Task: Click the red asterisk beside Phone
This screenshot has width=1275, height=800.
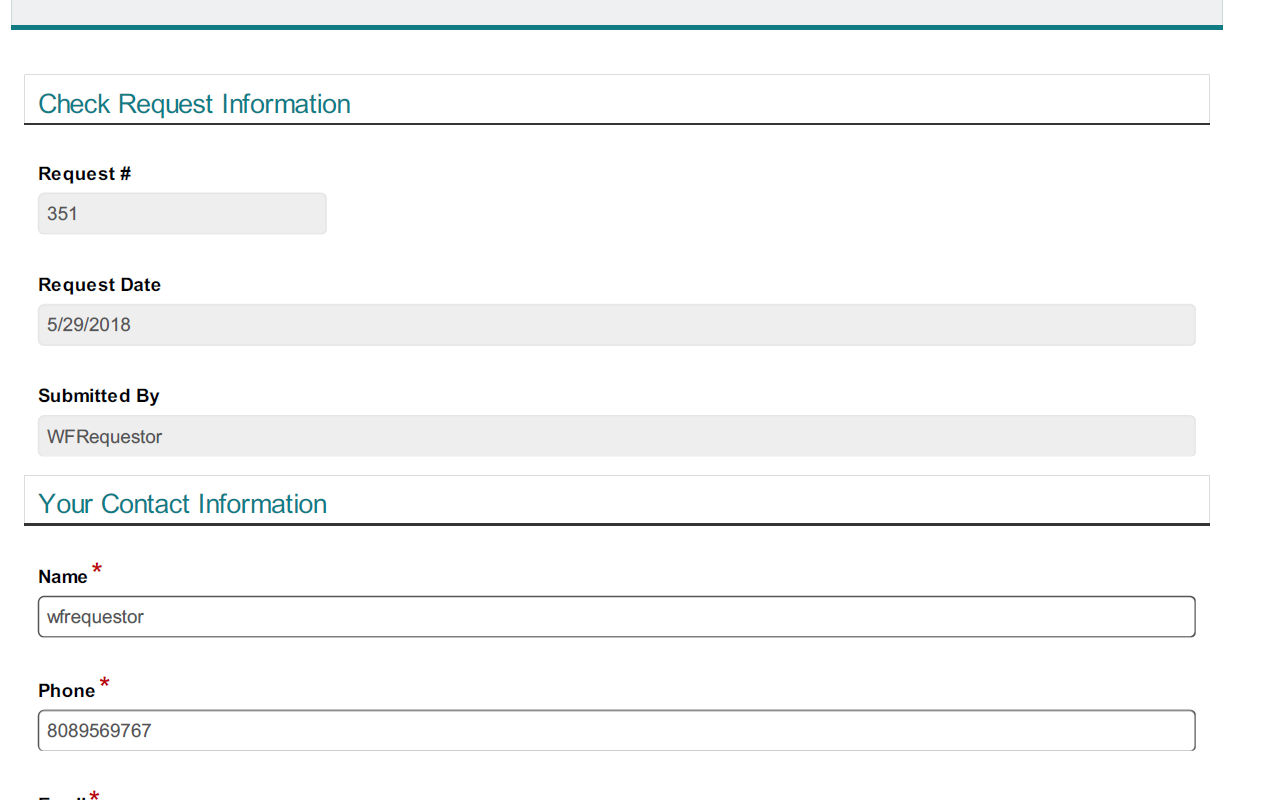Action: (x=104, y=684)
